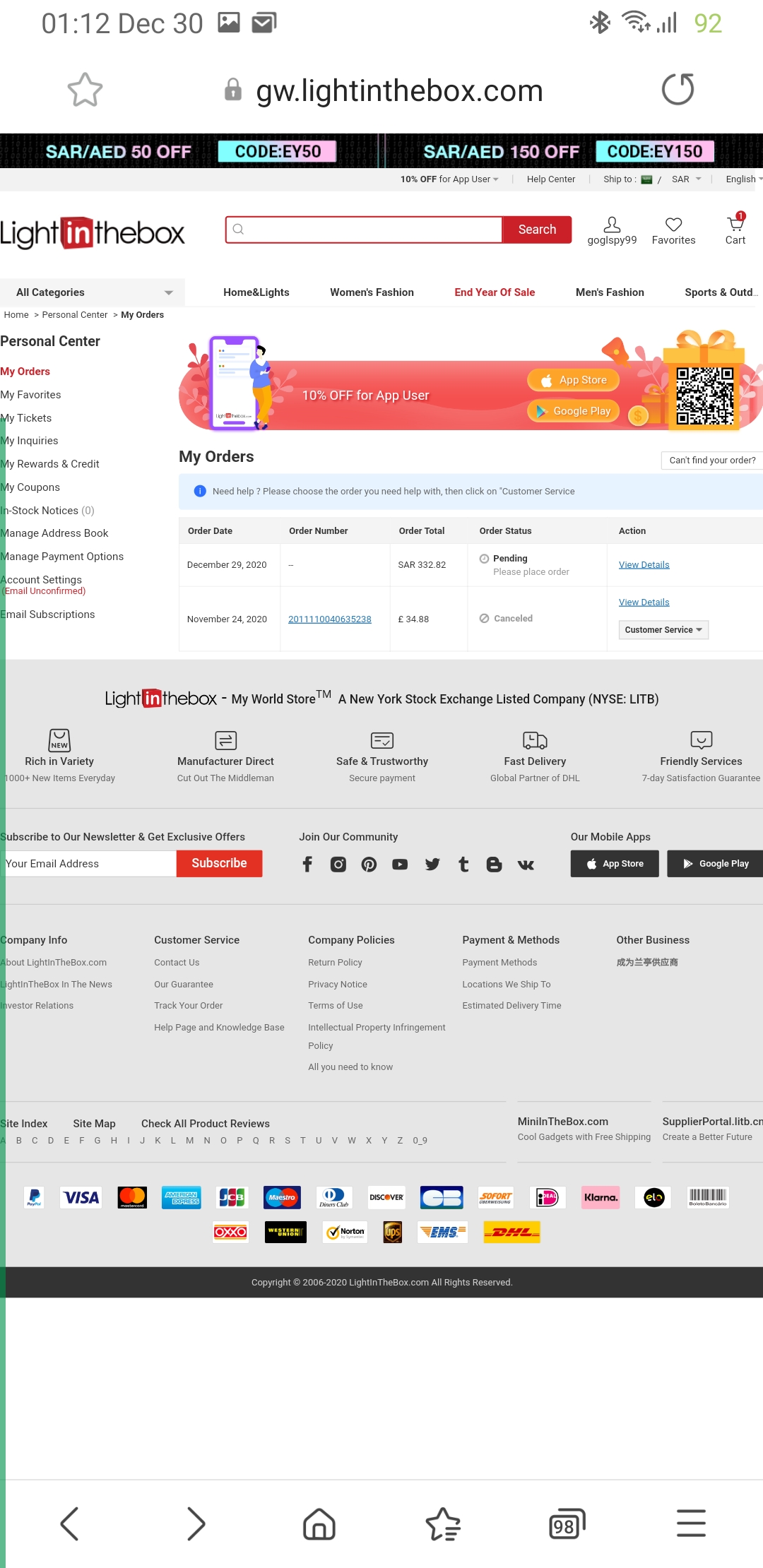763x1568 pixels.
Task: Select Manage Address Book
Action: (x=54, y=533)
